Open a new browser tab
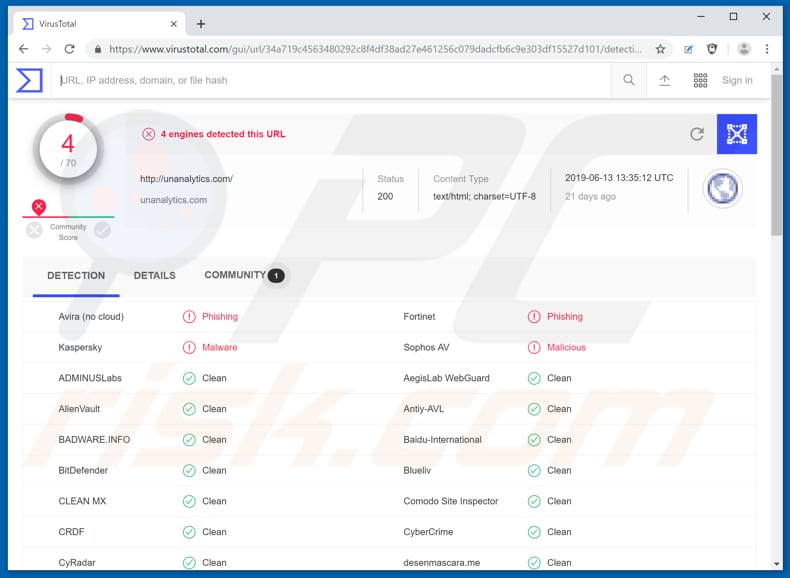The image size is (790, 578). click(x=201, y=24)
